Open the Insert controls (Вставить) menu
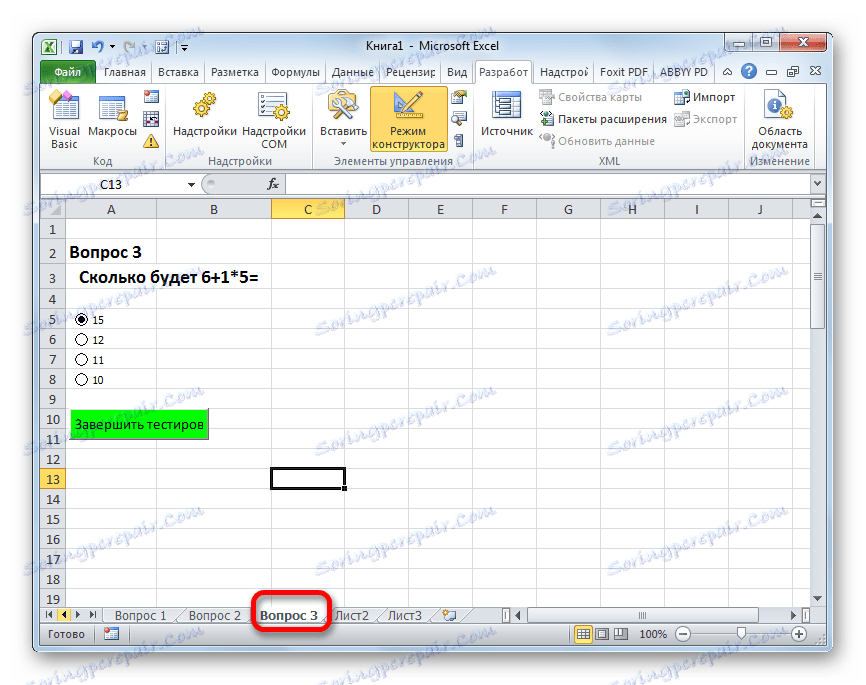The image size is (866, 685). (343, 119)
